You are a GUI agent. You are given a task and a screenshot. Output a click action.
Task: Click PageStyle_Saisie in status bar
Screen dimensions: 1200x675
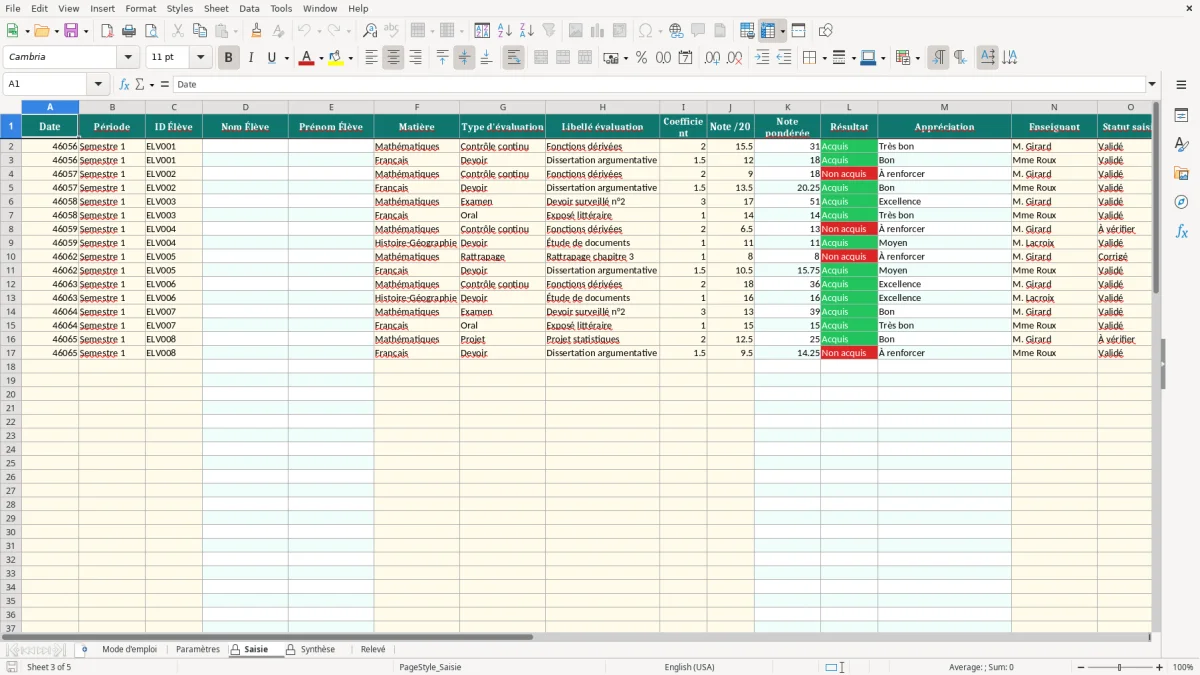click(430, 667)
